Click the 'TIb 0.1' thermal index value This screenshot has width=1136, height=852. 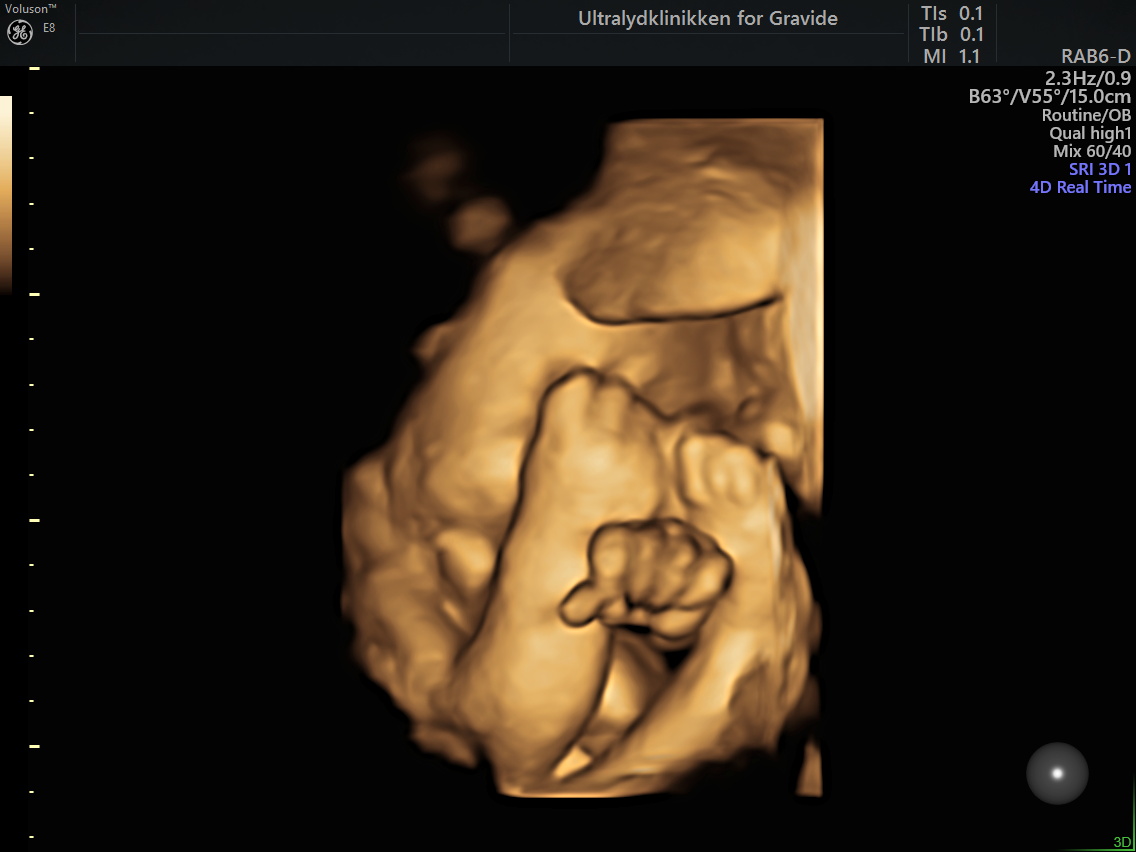(x=951, y=34)
